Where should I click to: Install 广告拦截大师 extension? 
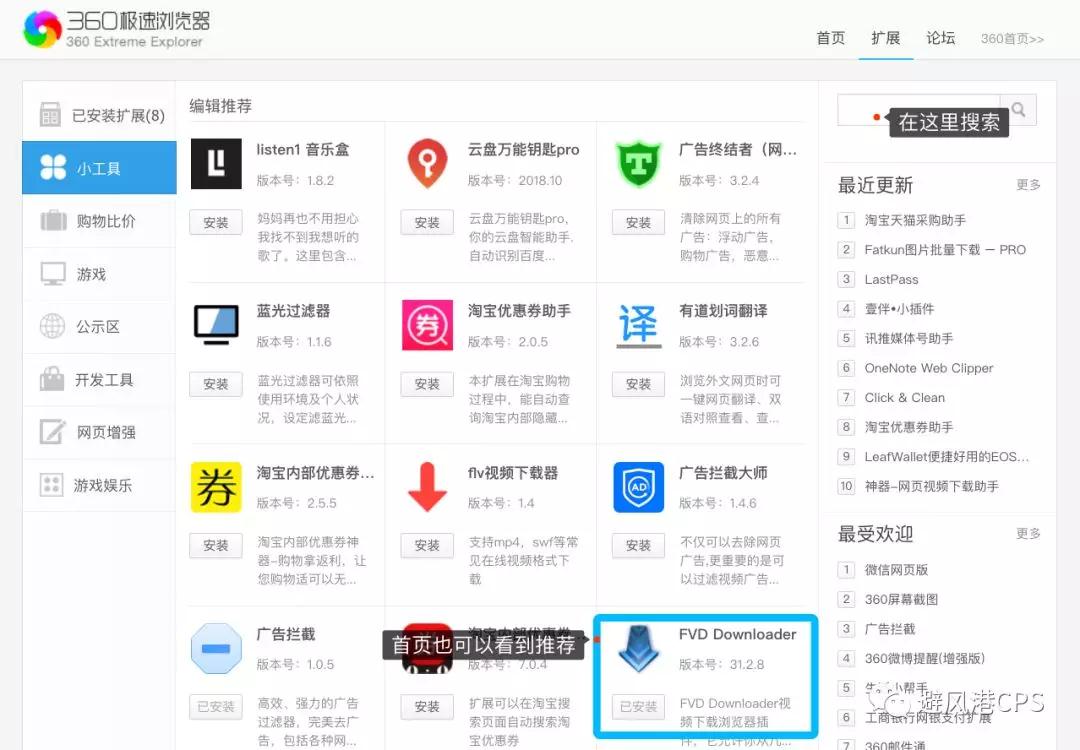point(638,545)
